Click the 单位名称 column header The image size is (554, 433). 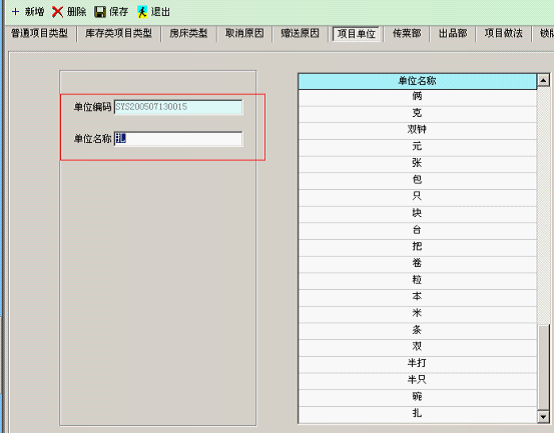[417, 81]
